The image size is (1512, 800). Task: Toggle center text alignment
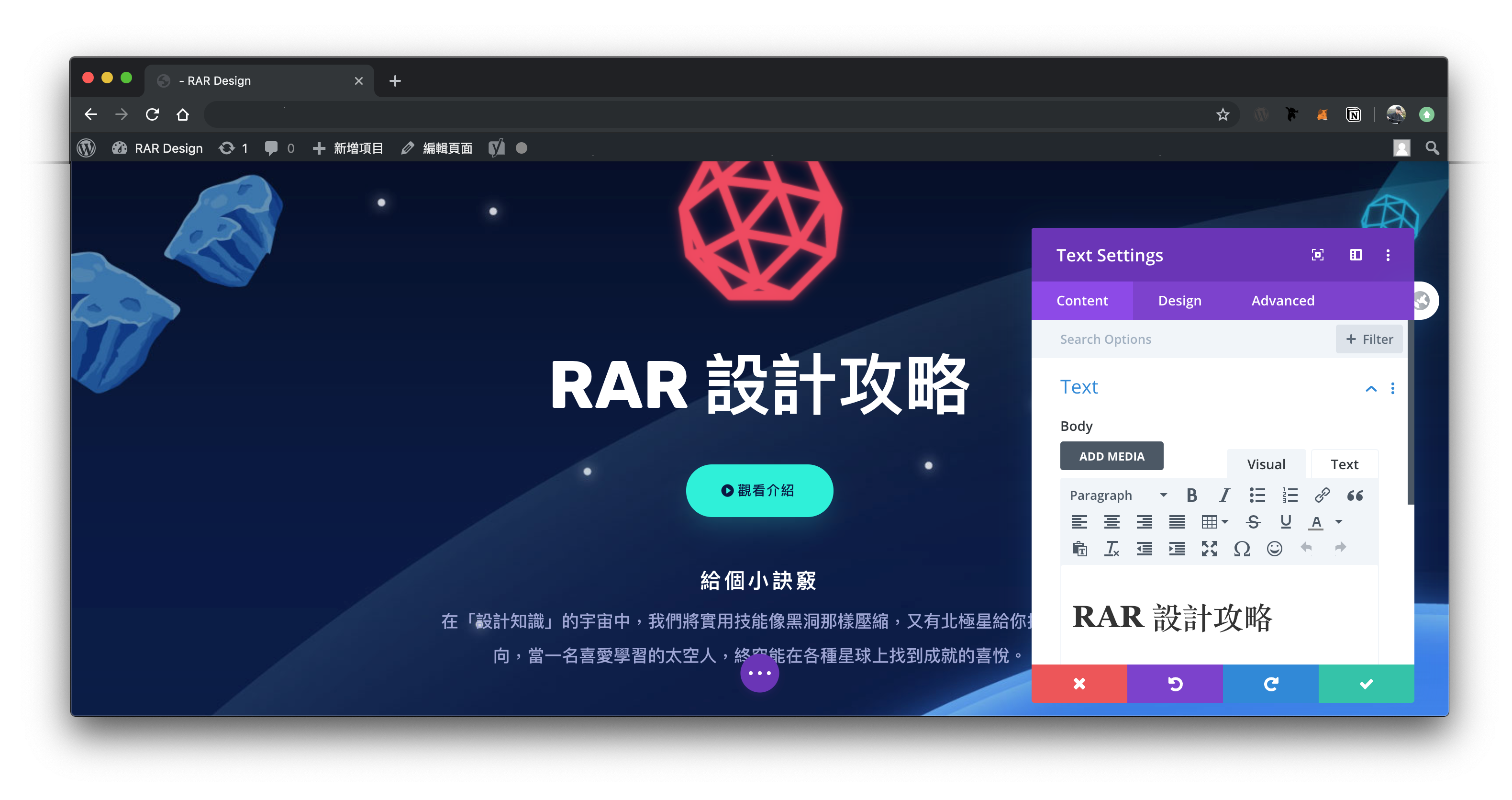1112,521
